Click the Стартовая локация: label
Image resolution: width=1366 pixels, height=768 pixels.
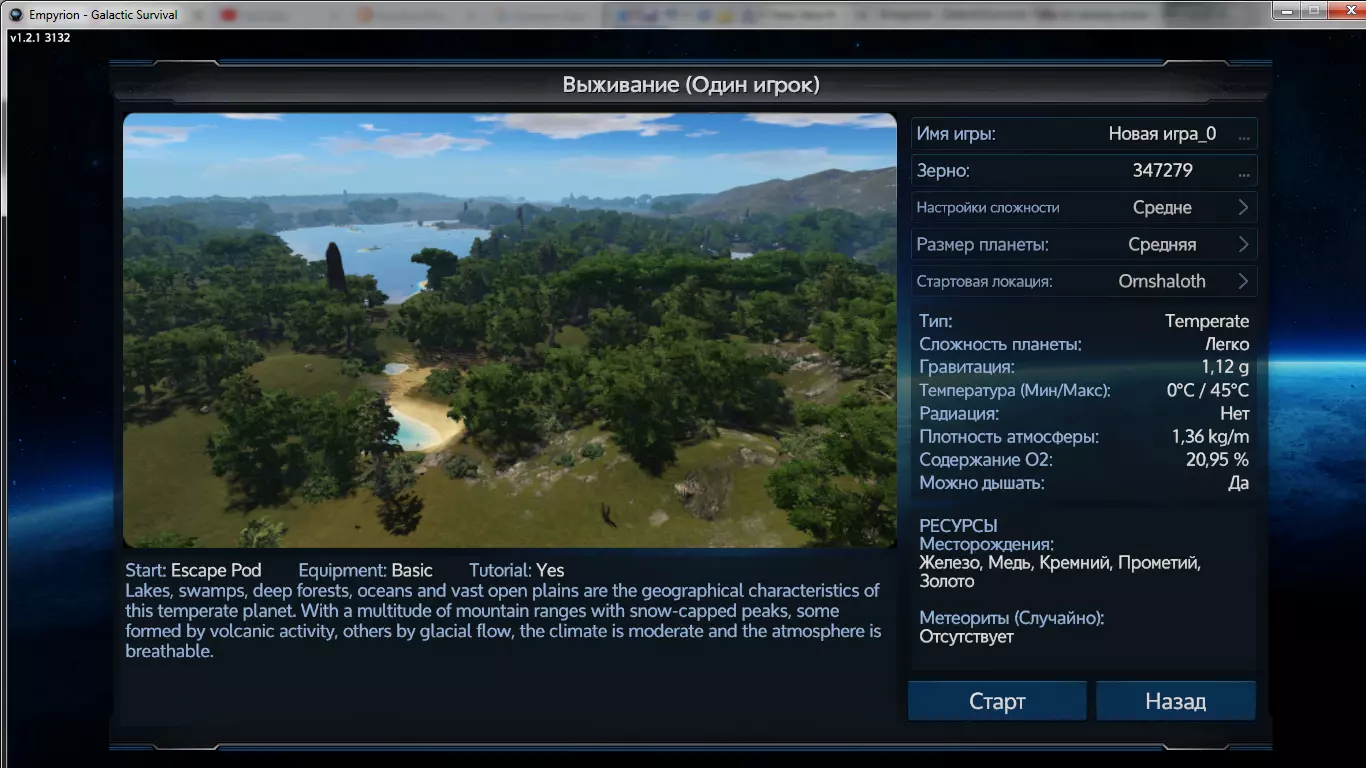pos(985,282)
